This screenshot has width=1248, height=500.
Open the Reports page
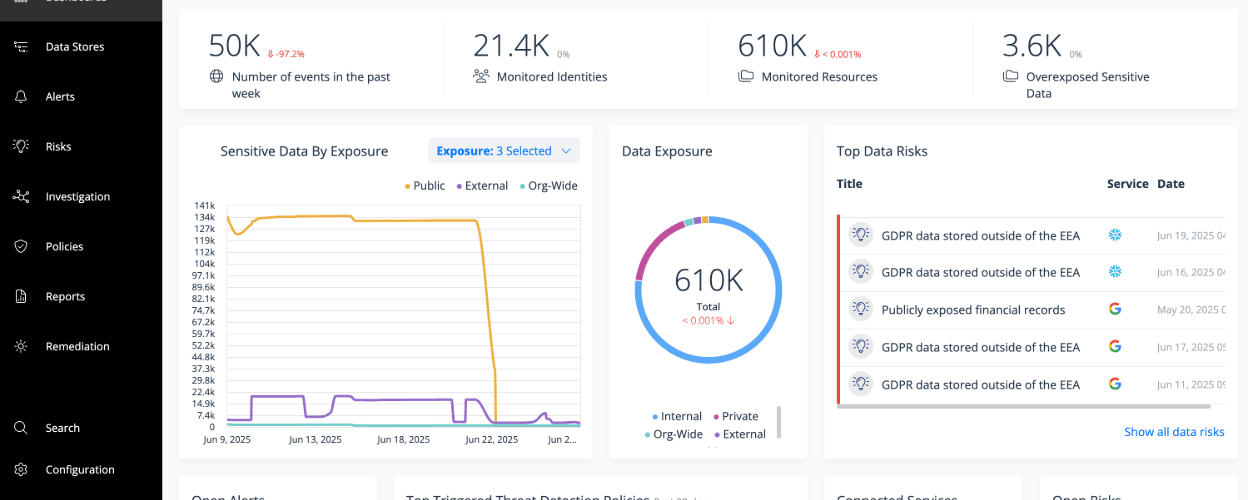pyautogui.click(x=65, y=297)
